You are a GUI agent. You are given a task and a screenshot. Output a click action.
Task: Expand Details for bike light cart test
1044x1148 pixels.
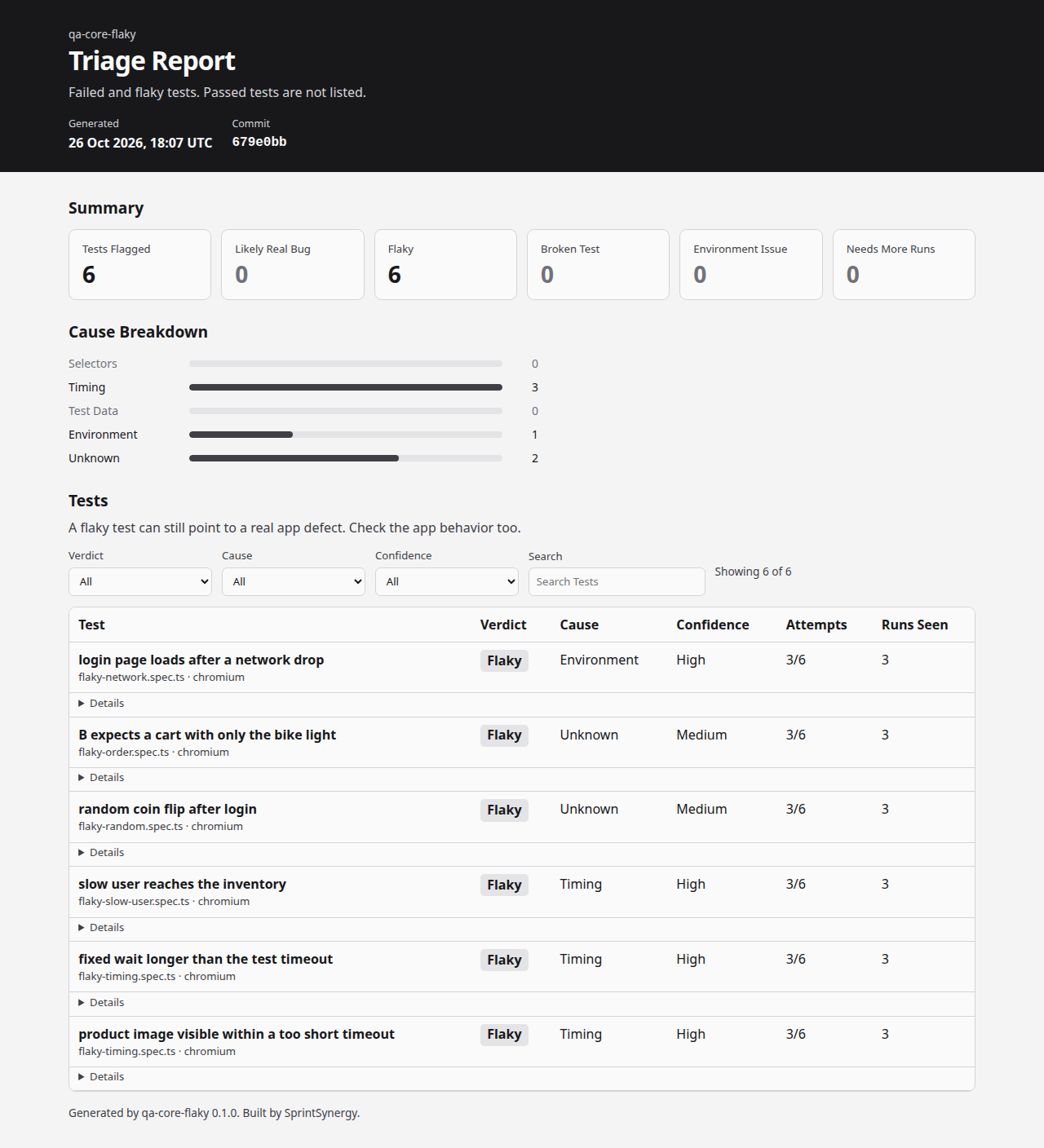[x=101, y=778]
